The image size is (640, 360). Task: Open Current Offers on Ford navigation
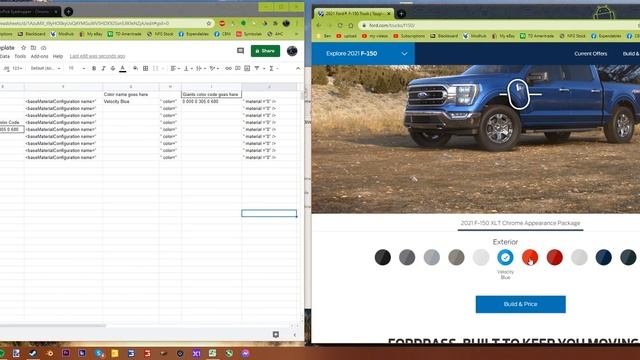590,53
